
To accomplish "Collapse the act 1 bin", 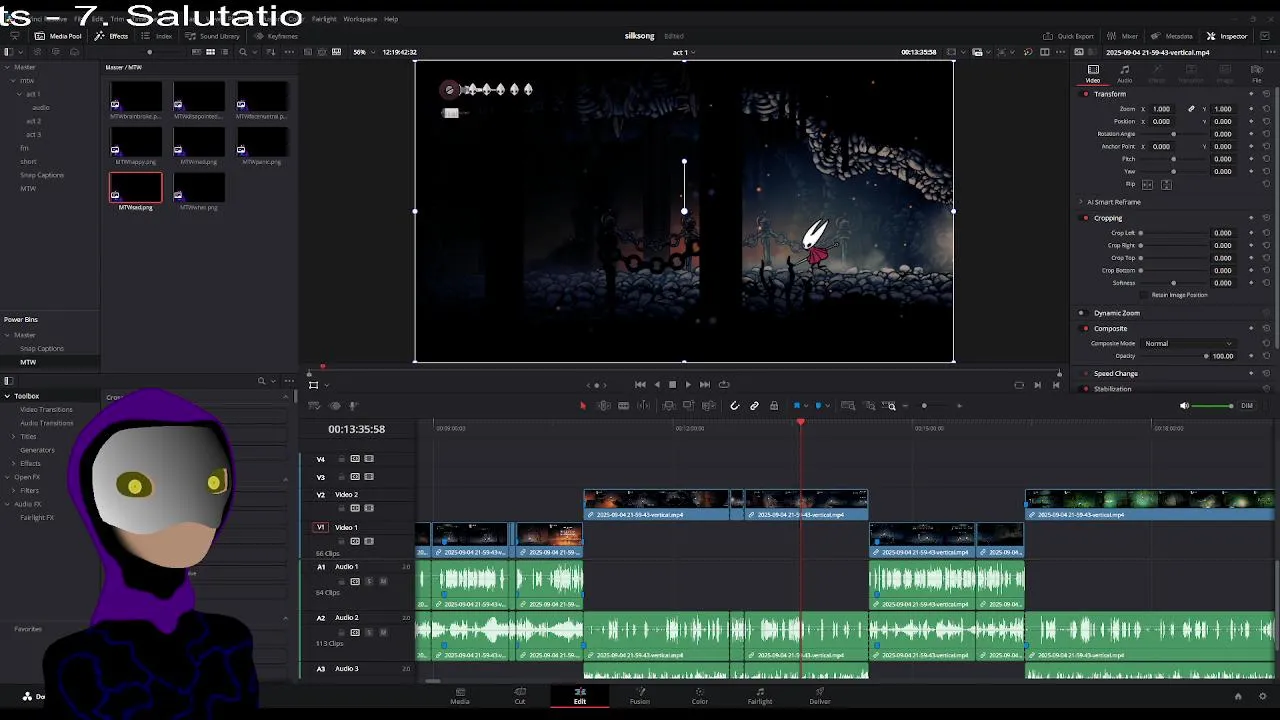I will [19, 94].
